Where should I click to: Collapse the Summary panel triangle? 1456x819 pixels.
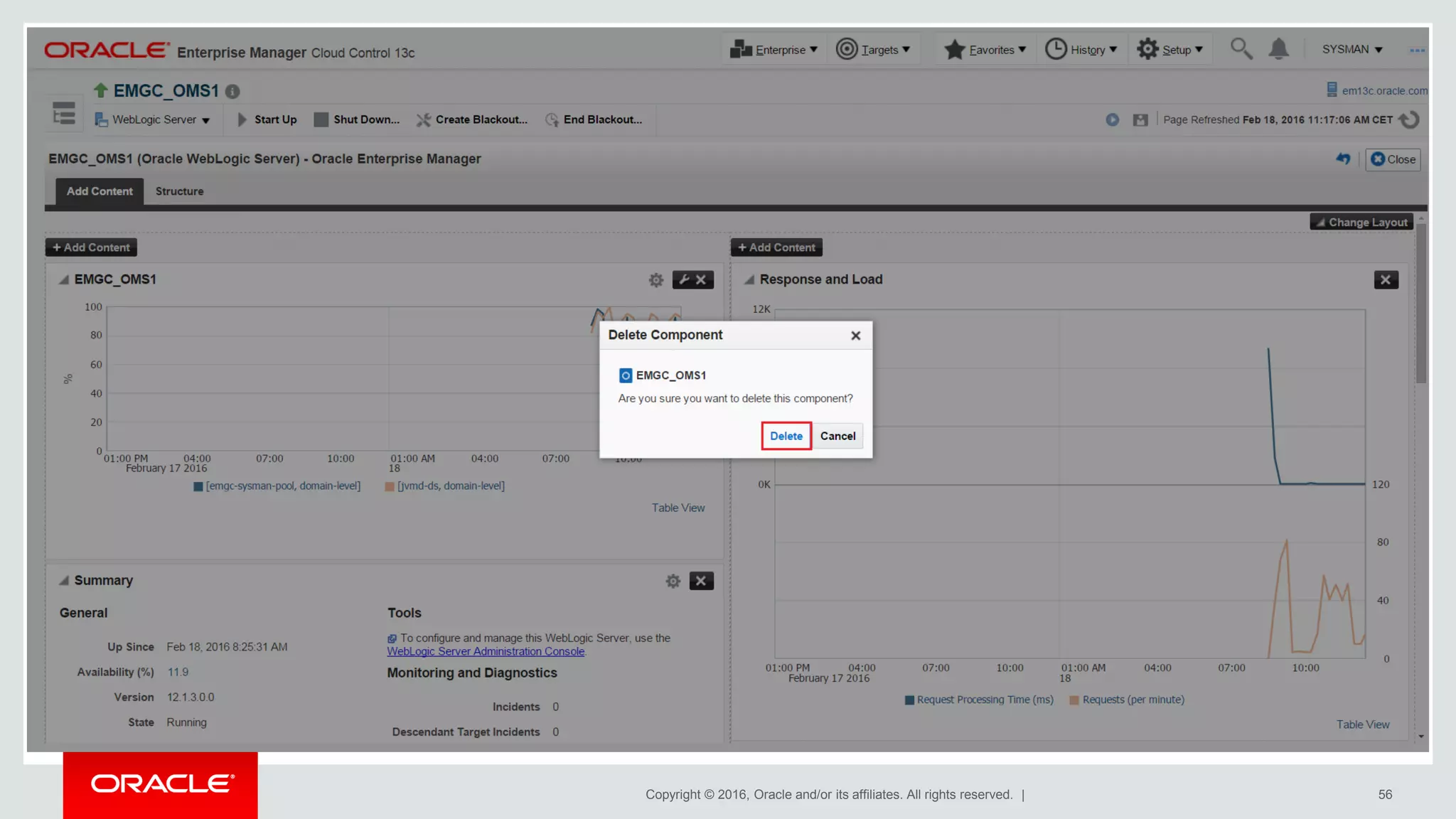(64, 580)
